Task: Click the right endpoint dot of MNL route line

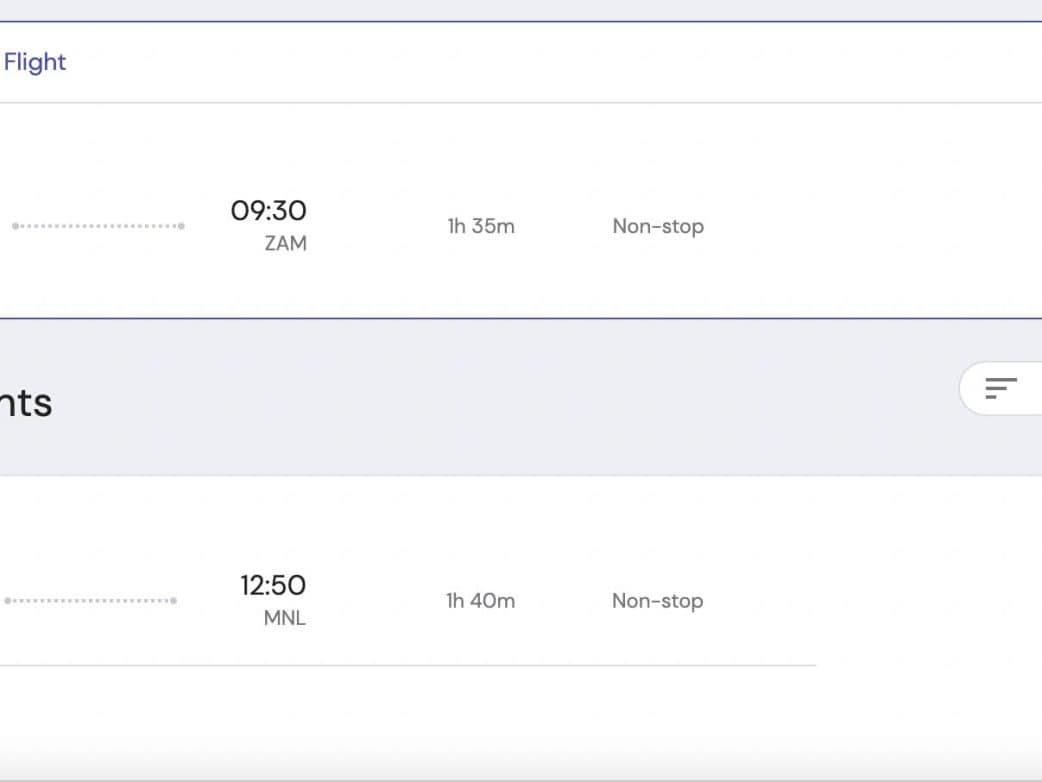Action: tap(173, 601)
